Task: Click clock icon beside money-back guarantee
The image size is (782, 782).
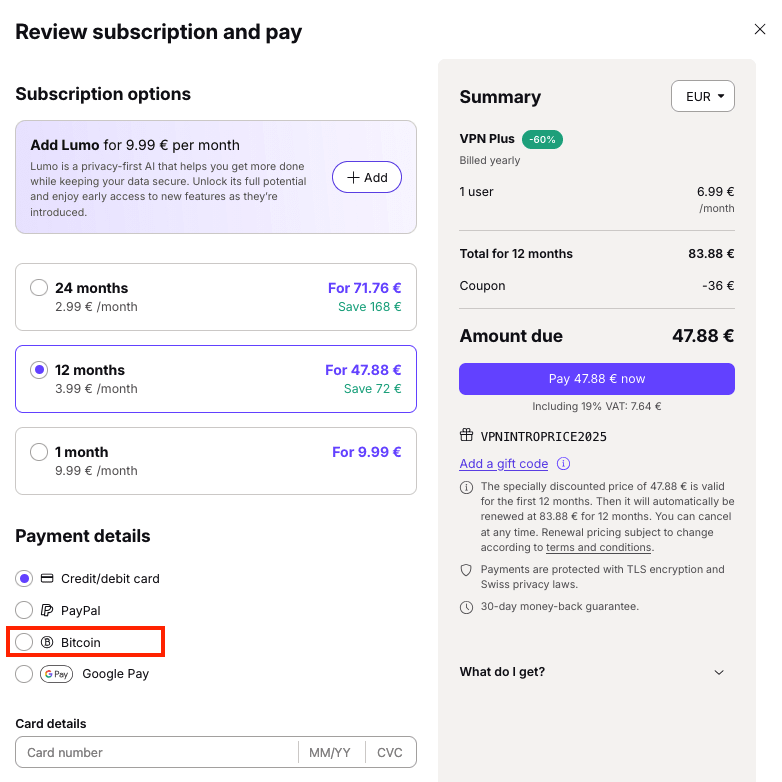Action: click(x=466, y=607)
